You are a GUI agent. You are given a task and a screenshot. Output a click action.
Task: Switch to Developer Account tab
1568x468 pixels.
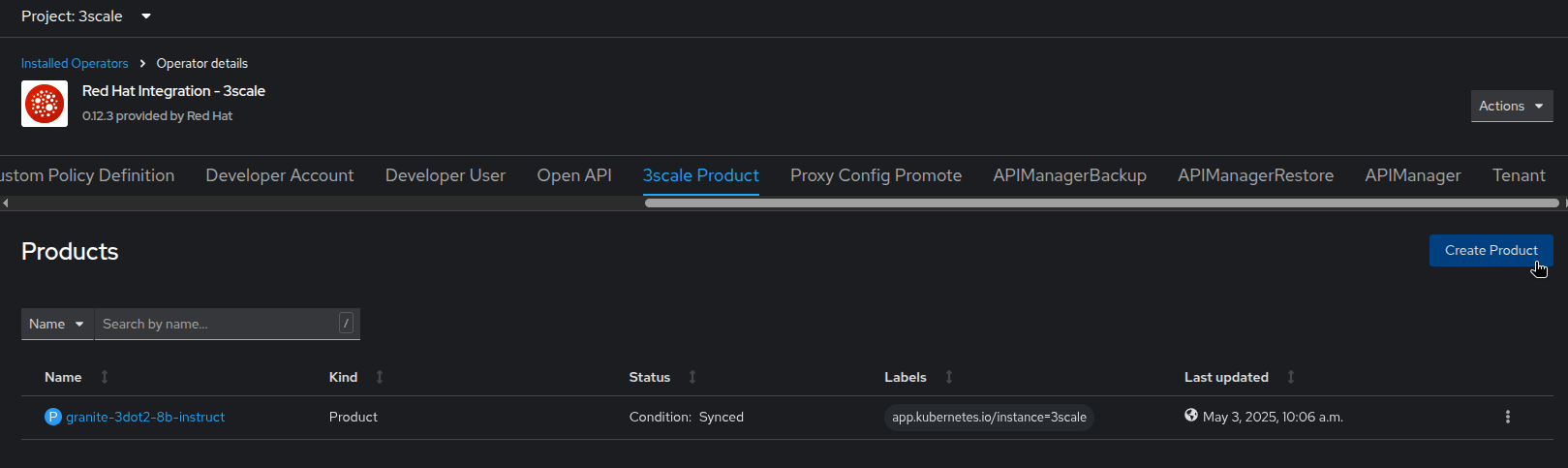pyautogui.click(x=280, y=175)
